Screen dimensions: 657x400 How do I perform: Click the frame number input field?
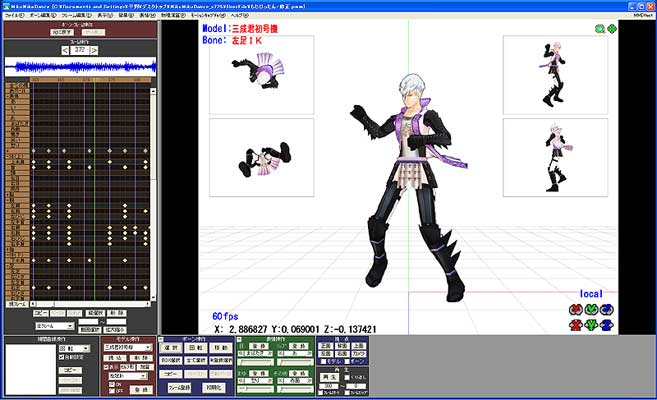[x=80, y=50]
